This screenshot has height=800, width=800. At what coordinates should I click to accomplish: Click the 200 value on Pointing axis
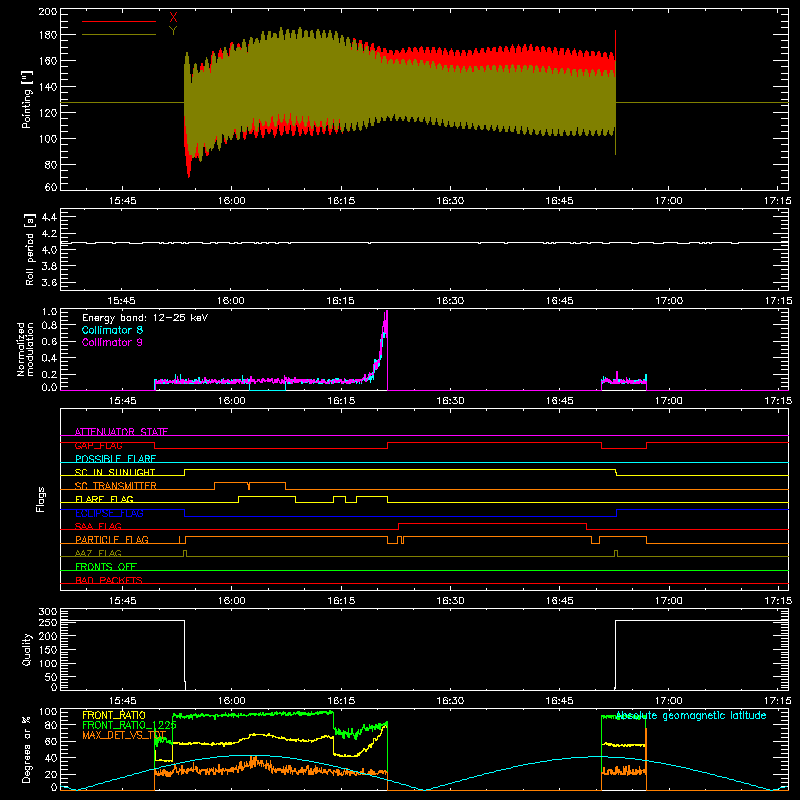tap(47, 11)
